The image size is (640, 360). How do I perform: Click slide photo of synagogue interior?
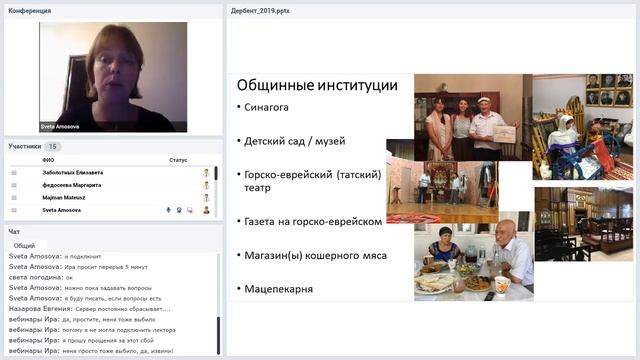click(x=584, y=224)
